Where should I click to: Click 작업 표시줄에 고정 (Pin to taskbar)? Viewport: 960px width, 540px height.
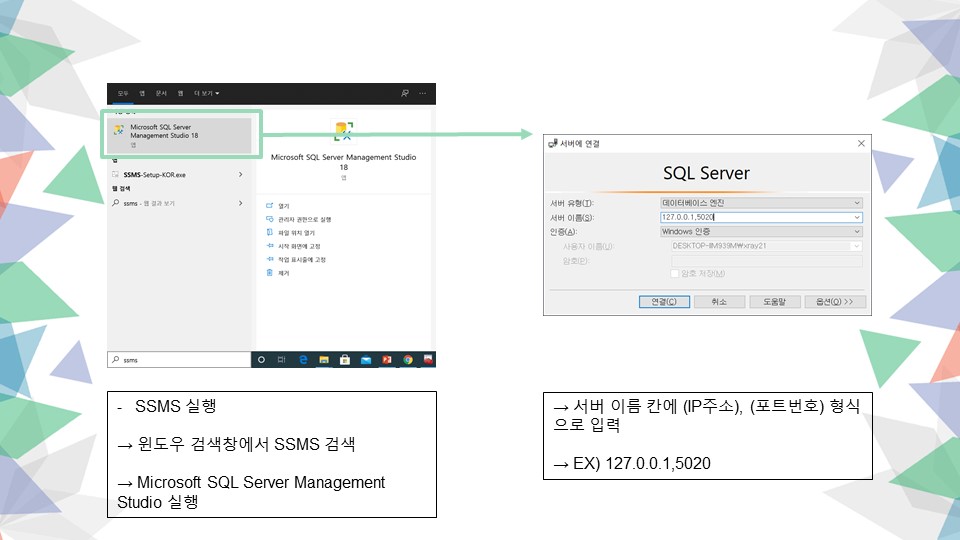point(302,260)
